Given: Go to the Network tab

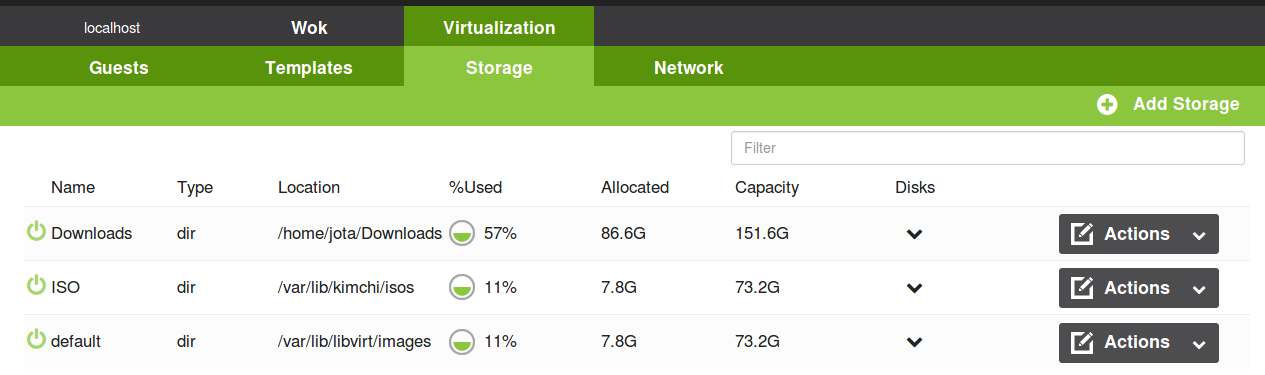Looking at the screenshot, I should tap(689, 68).
